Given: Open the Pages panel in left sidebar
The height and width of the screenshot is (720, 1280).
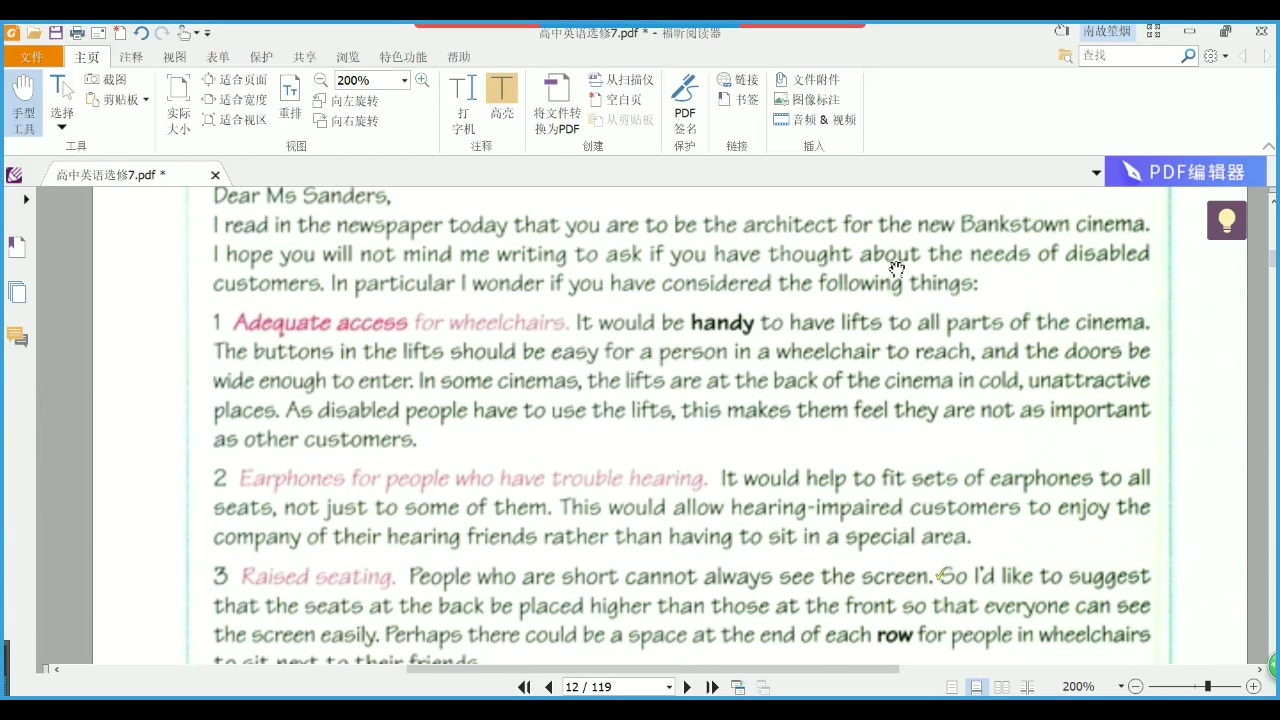Looking at the screenshot, I should click(17, 293).
